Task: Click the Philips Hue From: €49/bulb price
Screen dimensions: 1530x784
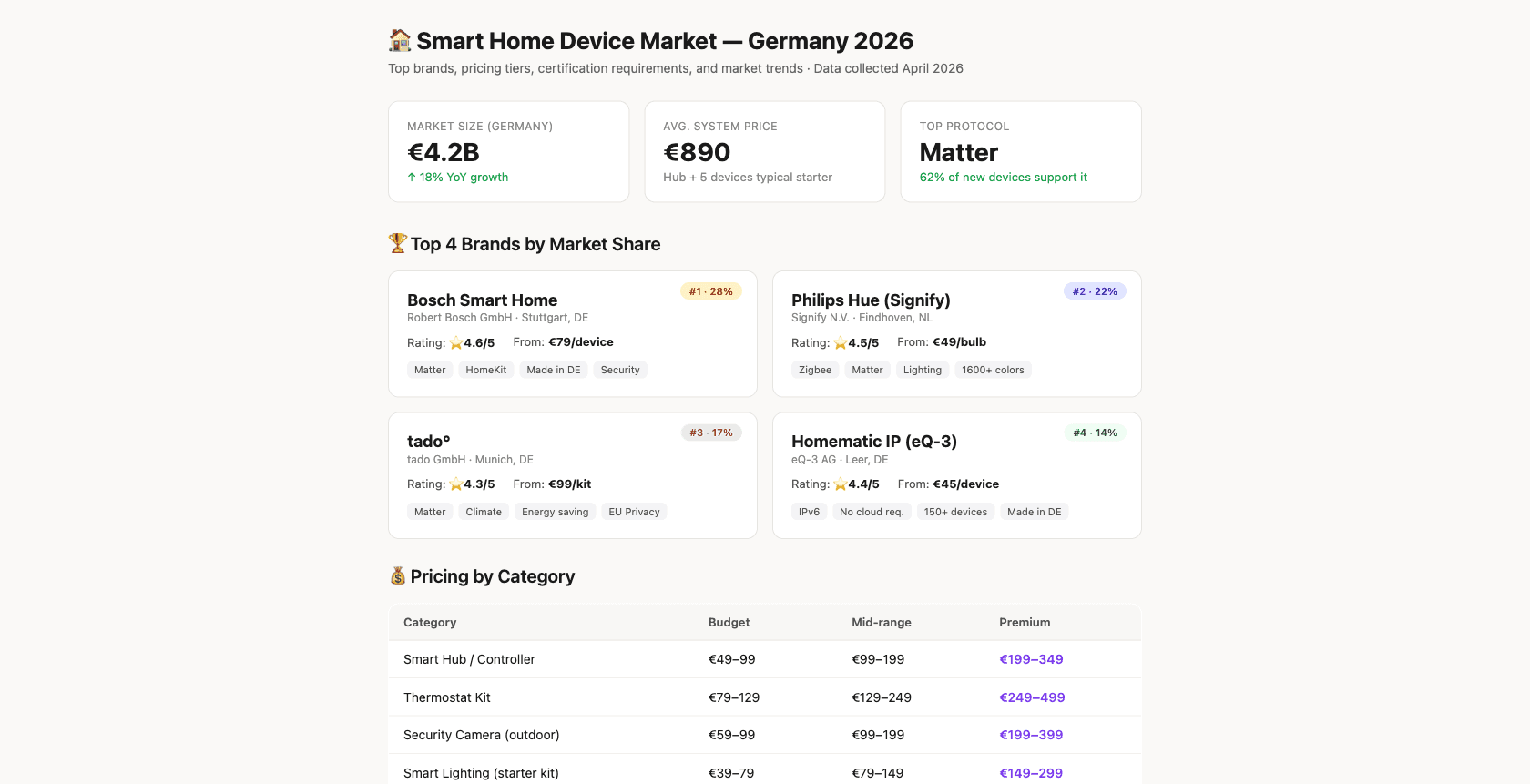Action: pyautogui.click(x=942, y=342)
